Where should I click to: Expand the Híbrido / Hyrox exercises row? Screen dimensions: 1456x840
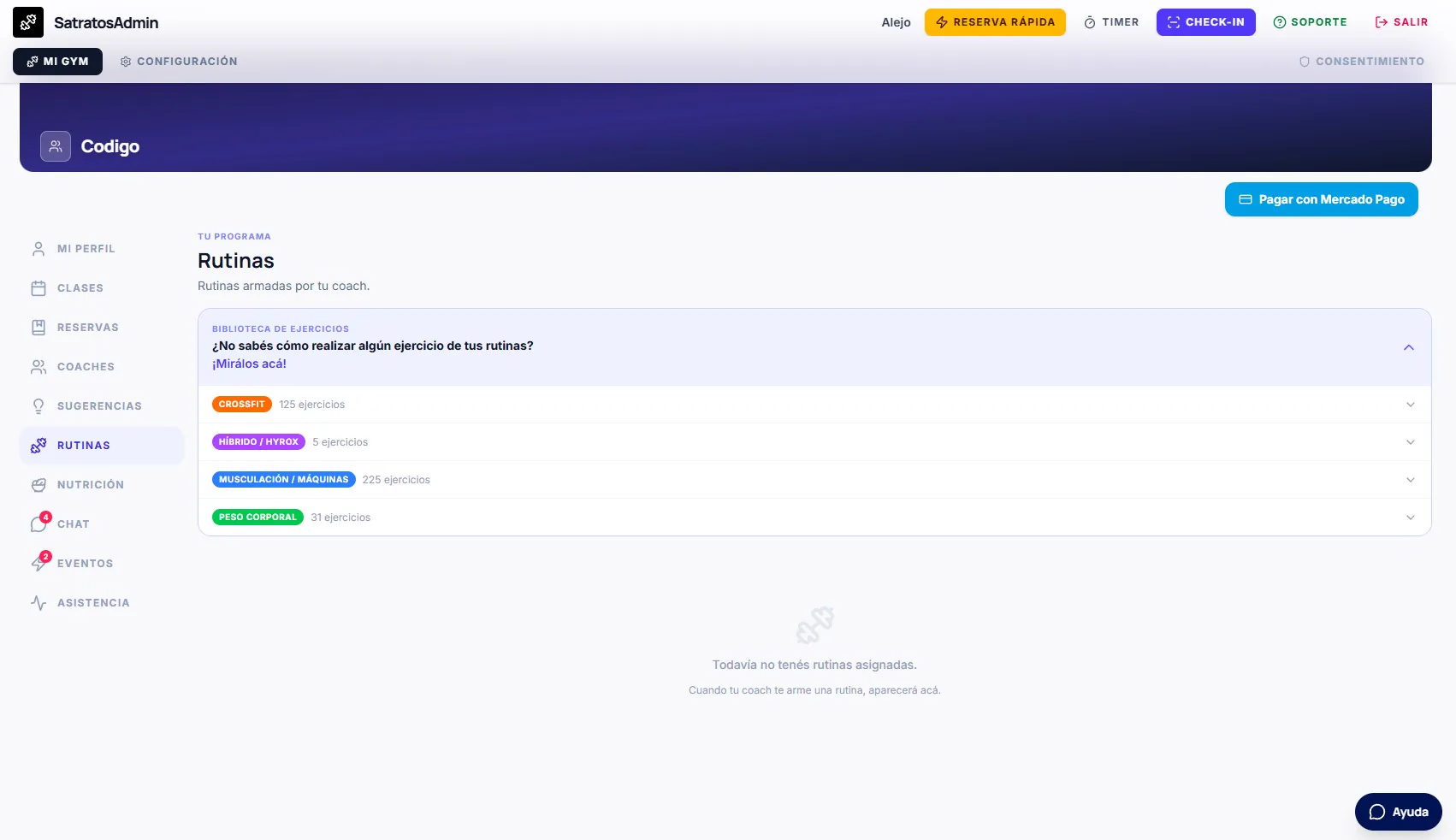click(x=814, y=442)
